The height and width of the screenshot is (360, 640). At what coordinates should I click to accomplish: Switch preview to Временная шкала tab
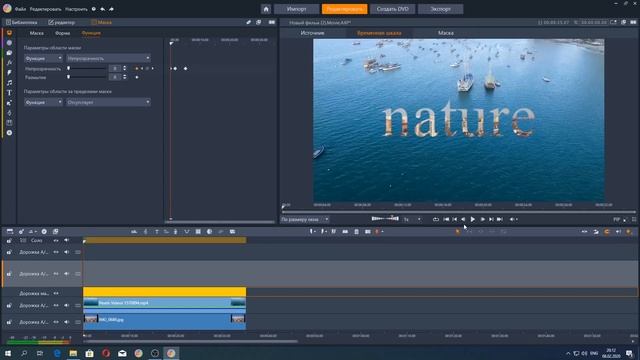click(x=379, y=33)
